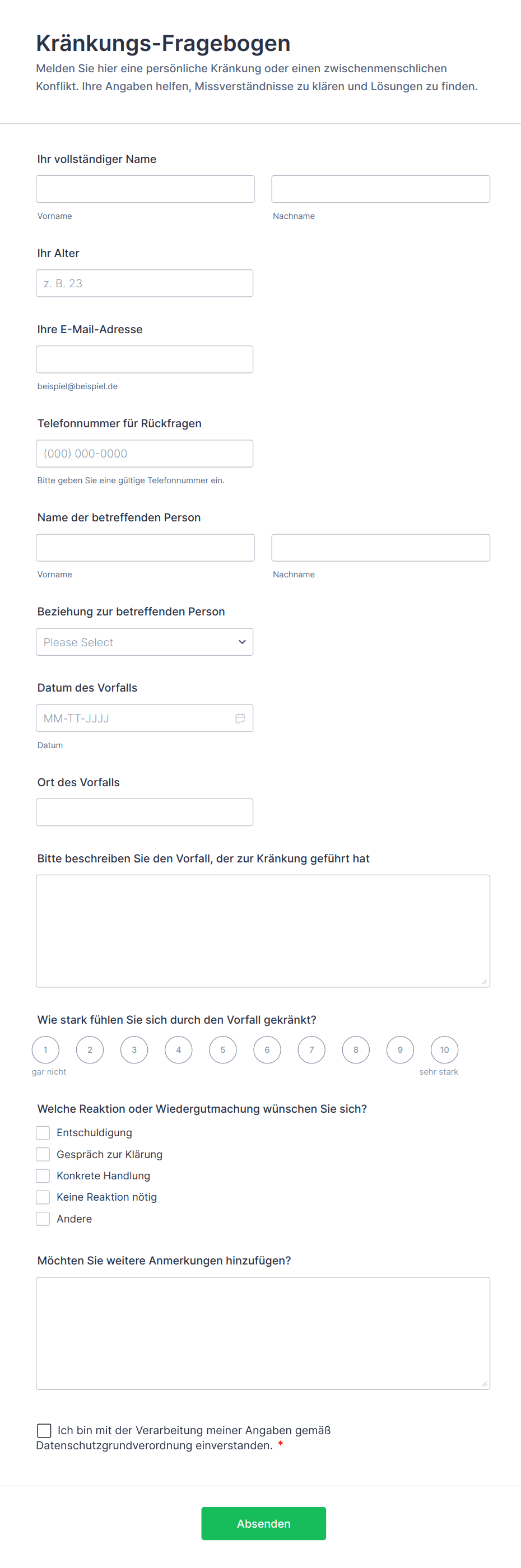The height and width of the screenshot is (1568, 521).
Task: Check the Entschuldigung option
Action: point(43,1133)
